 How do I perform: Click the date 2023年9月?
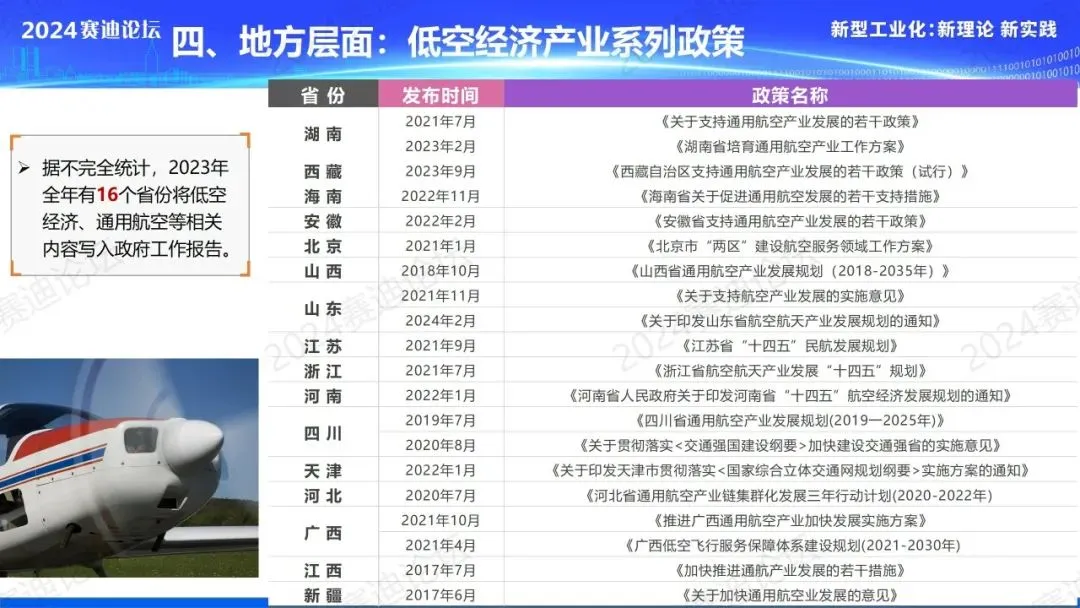pyautogui.click(x=441, y=171)
